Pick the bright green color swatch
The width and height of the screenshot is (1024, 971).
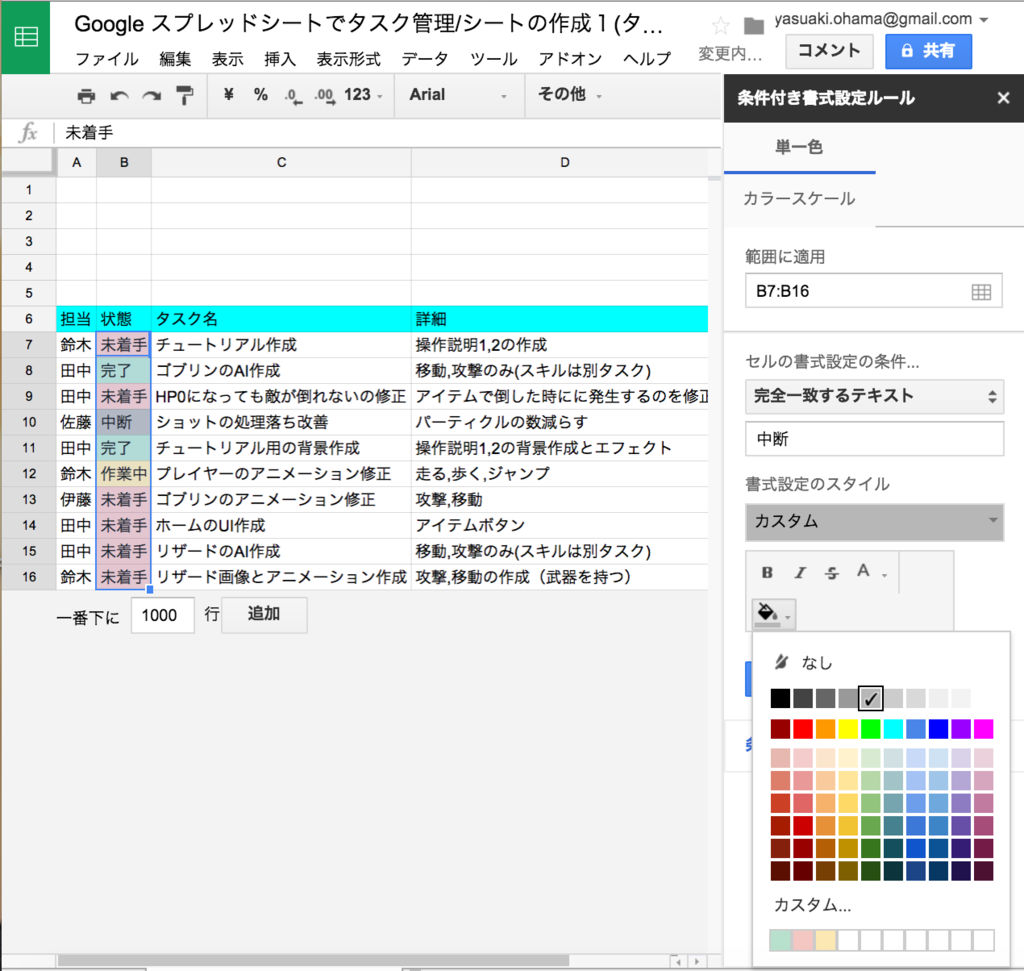(x=872, y=726)
